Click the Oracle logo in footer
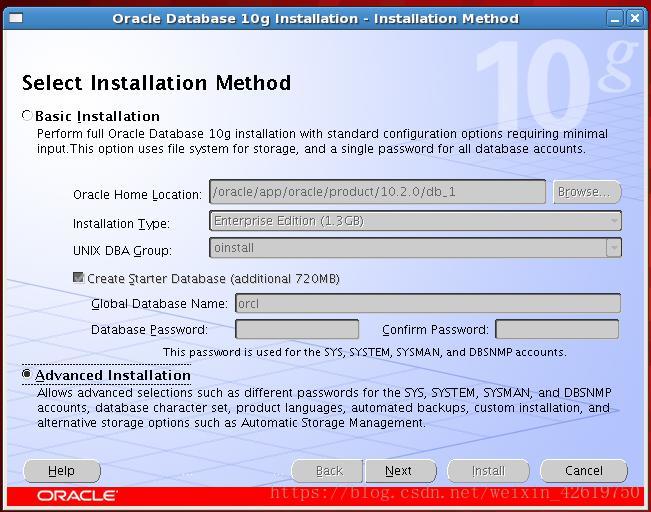This screenshot has height=512, width=651. point(77,496)
